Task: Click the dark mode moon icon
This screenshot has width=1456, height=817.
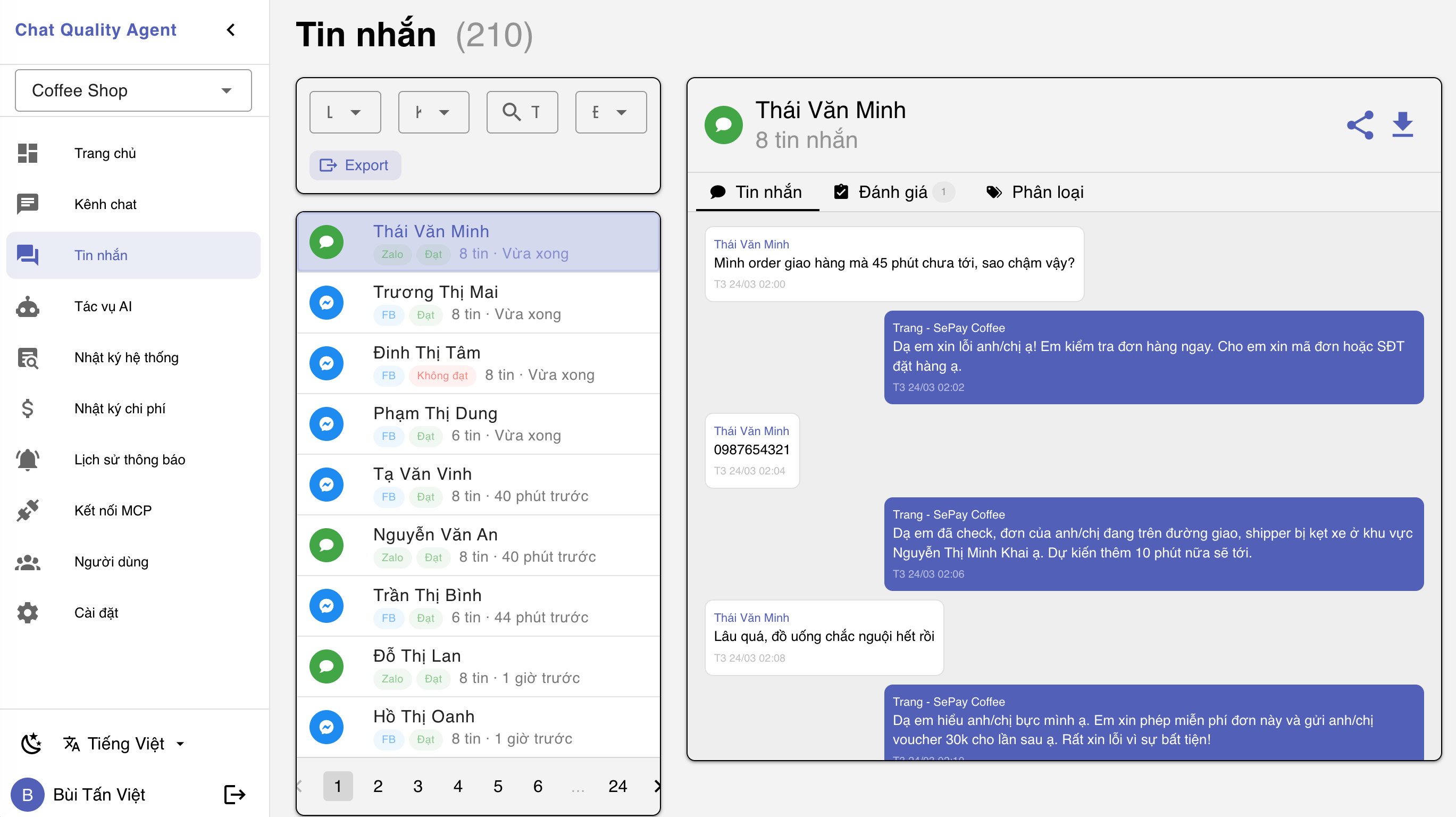Action: (x=31, y=744)
